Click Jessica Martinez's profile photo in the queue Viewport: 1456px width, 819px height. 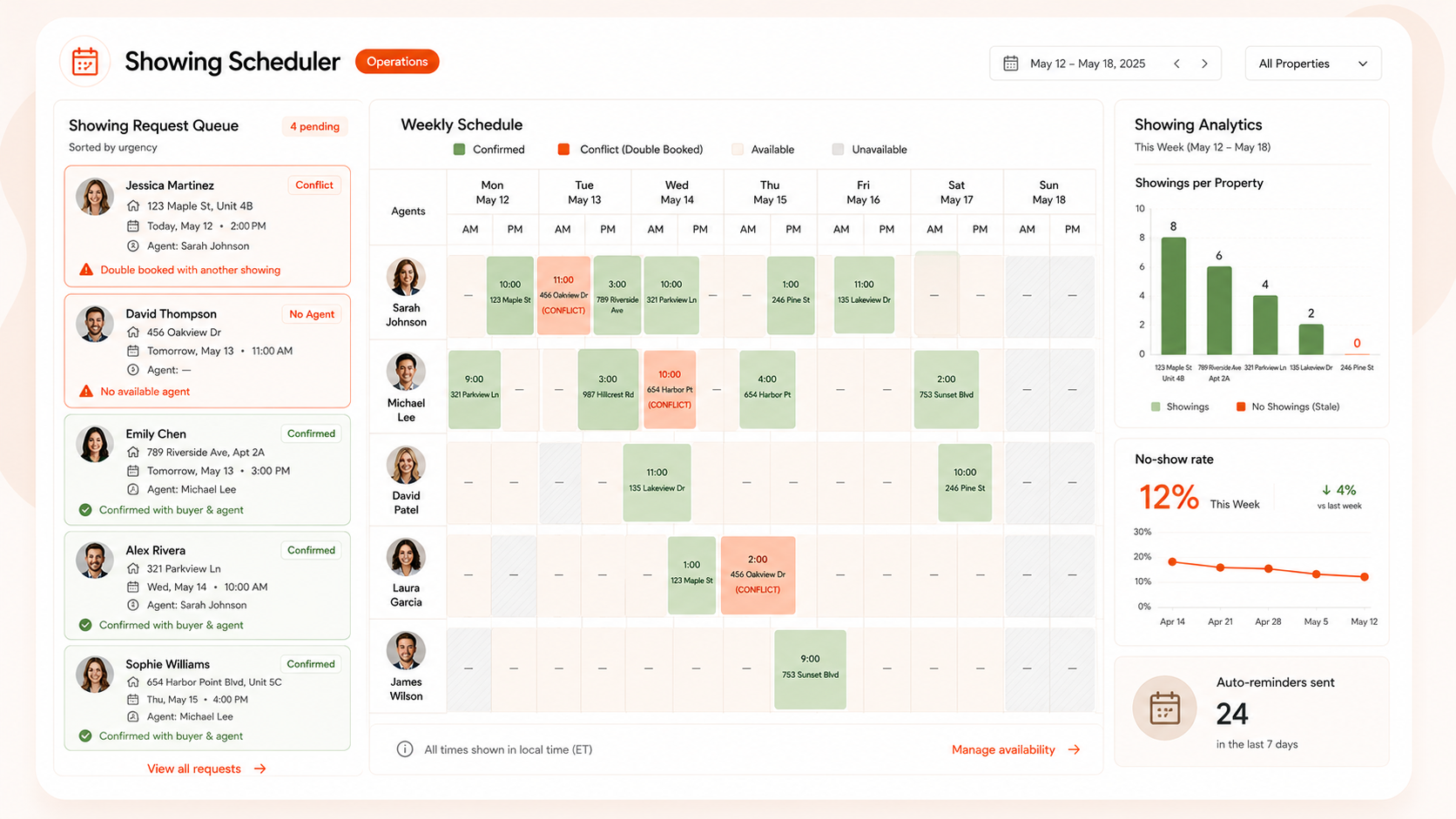click(x=95, y=197)
